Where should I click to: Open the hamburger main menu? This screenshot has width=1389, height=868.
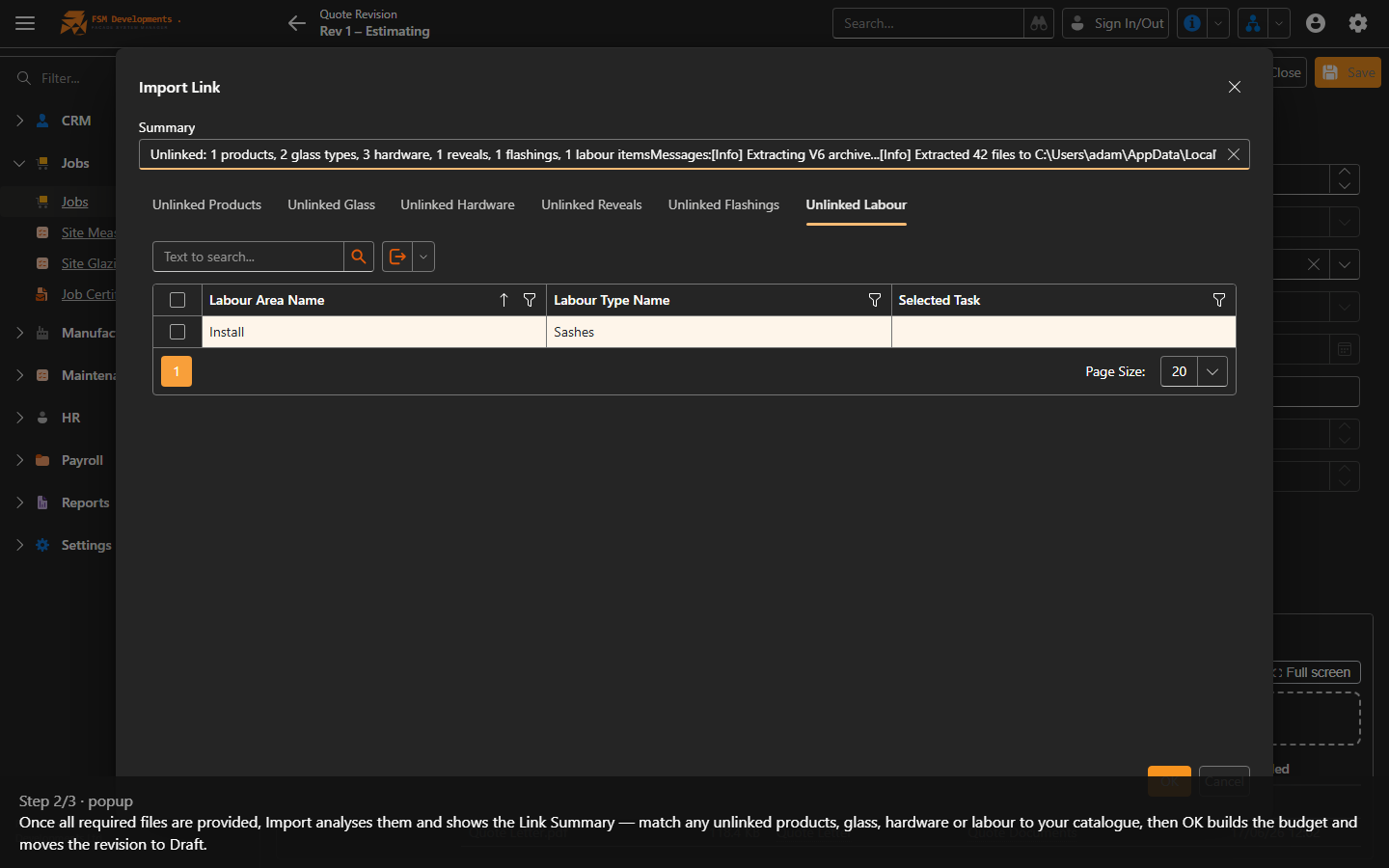click(25, 23)
